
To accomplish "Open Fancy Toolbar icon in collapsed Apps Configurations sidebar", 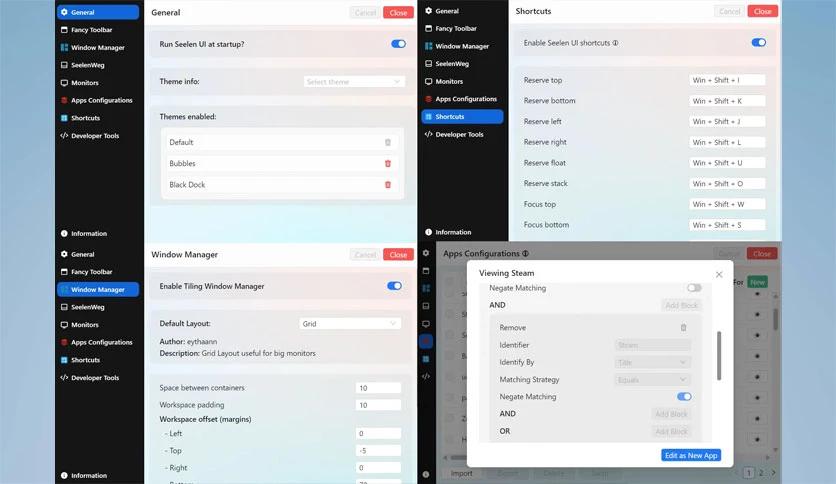I will click(x=426, y=271).
